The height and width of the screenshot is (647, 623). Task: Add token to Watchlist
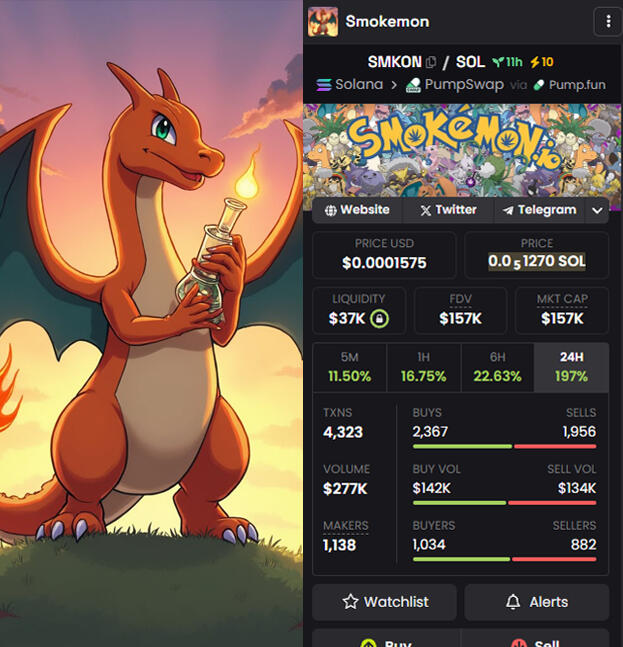click(x=385, y=602)
